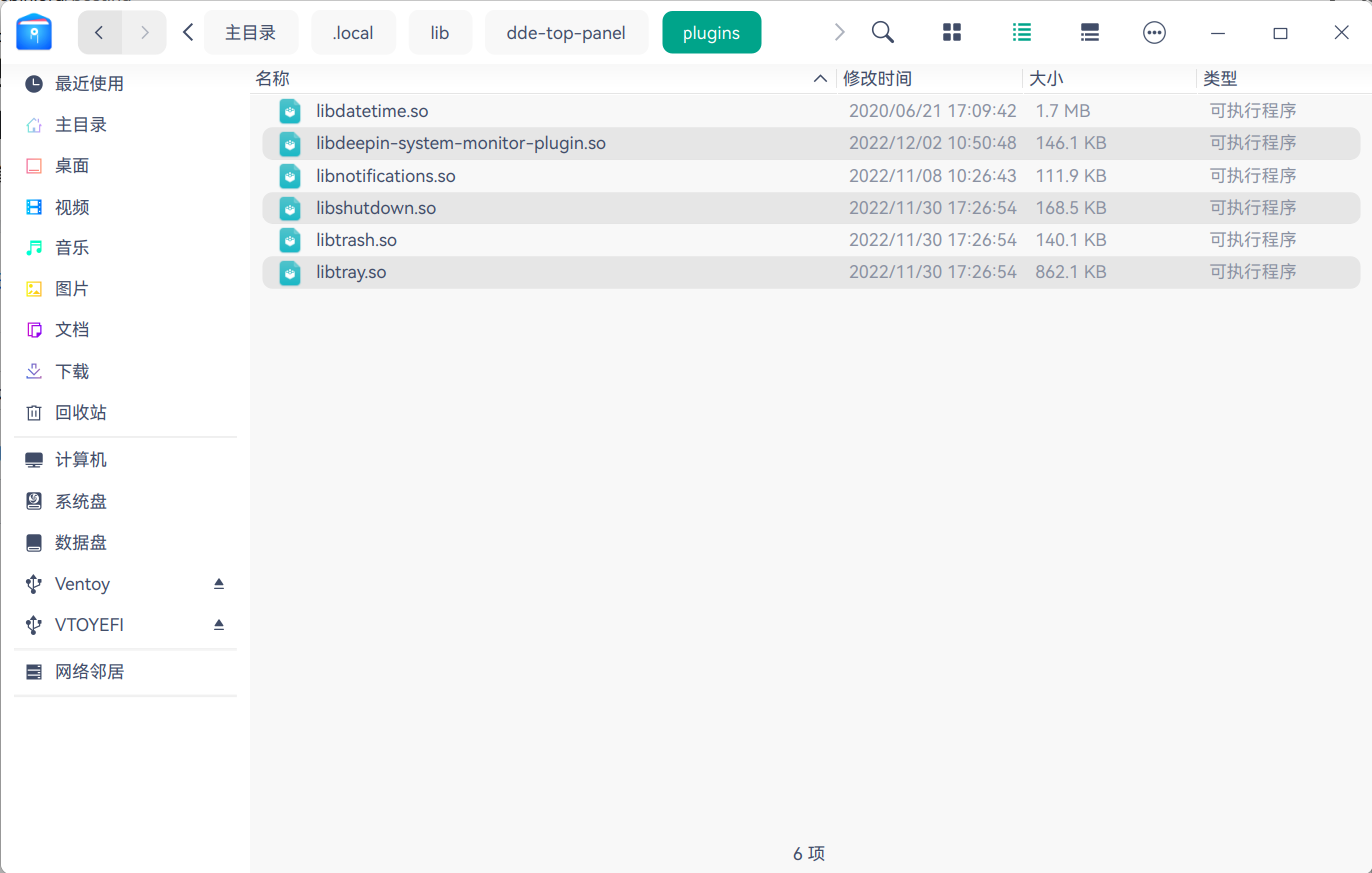Click date 2022/11/08 10:26:43

[x=933, y=176]
